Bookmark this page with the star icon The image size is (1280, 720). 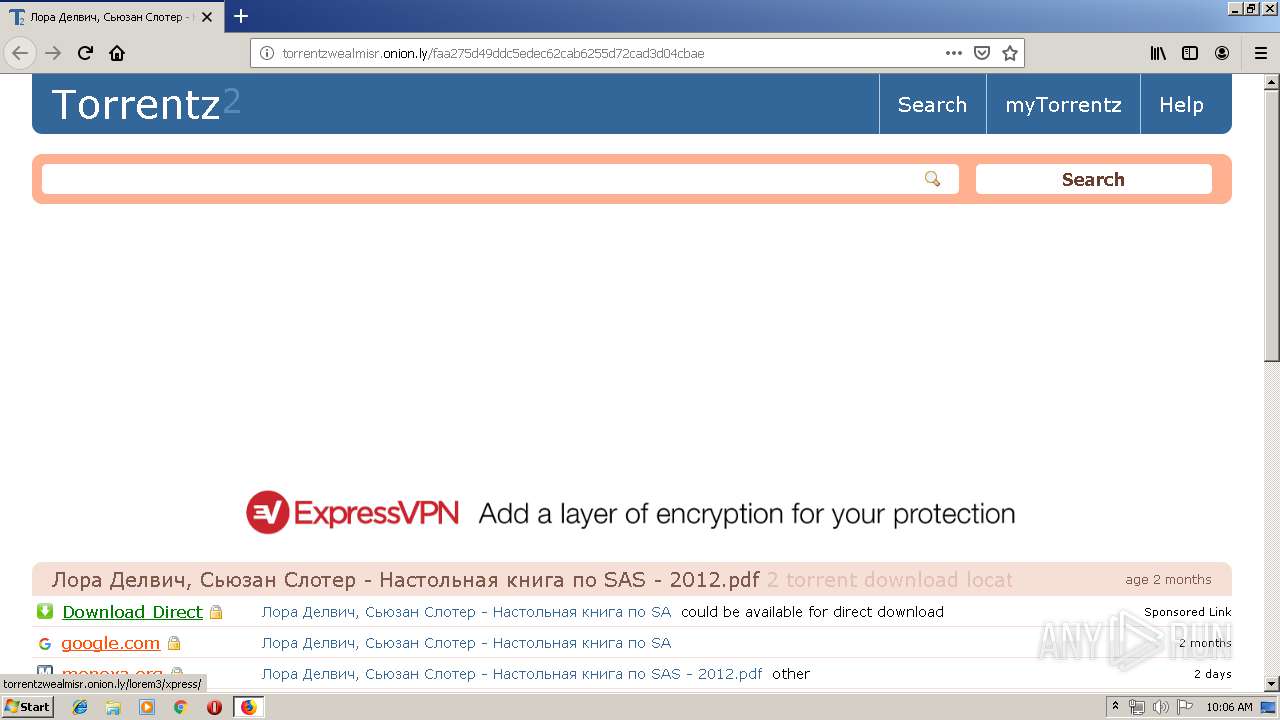pyautogui.click(x=1010, y=53)
